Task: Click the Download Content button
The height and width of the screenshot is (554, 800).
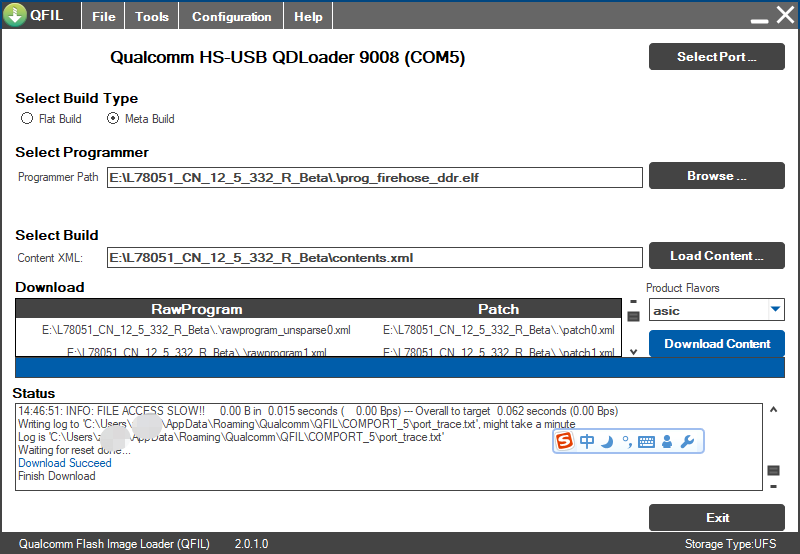Action: (x=716, y=344)
